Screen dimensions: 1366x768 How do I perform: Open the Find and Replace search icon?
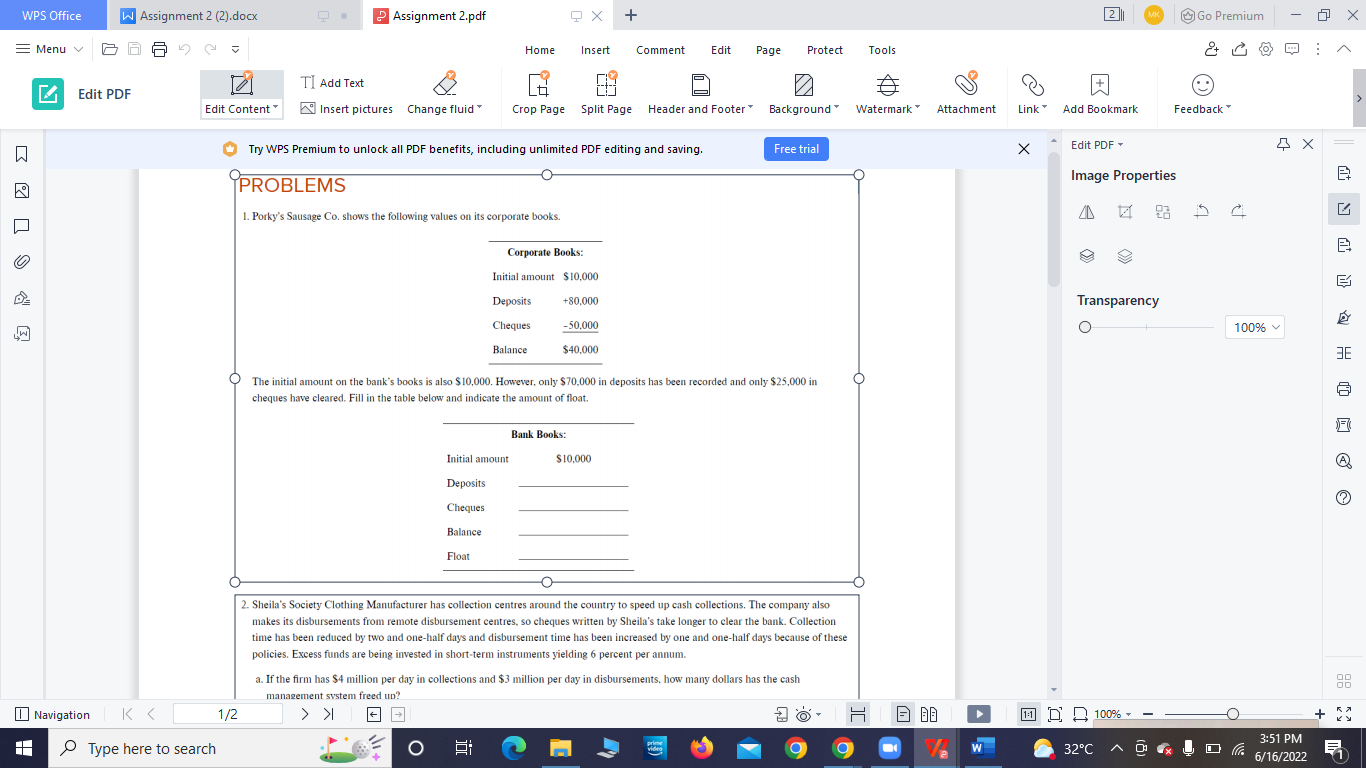coord(1344,460)
